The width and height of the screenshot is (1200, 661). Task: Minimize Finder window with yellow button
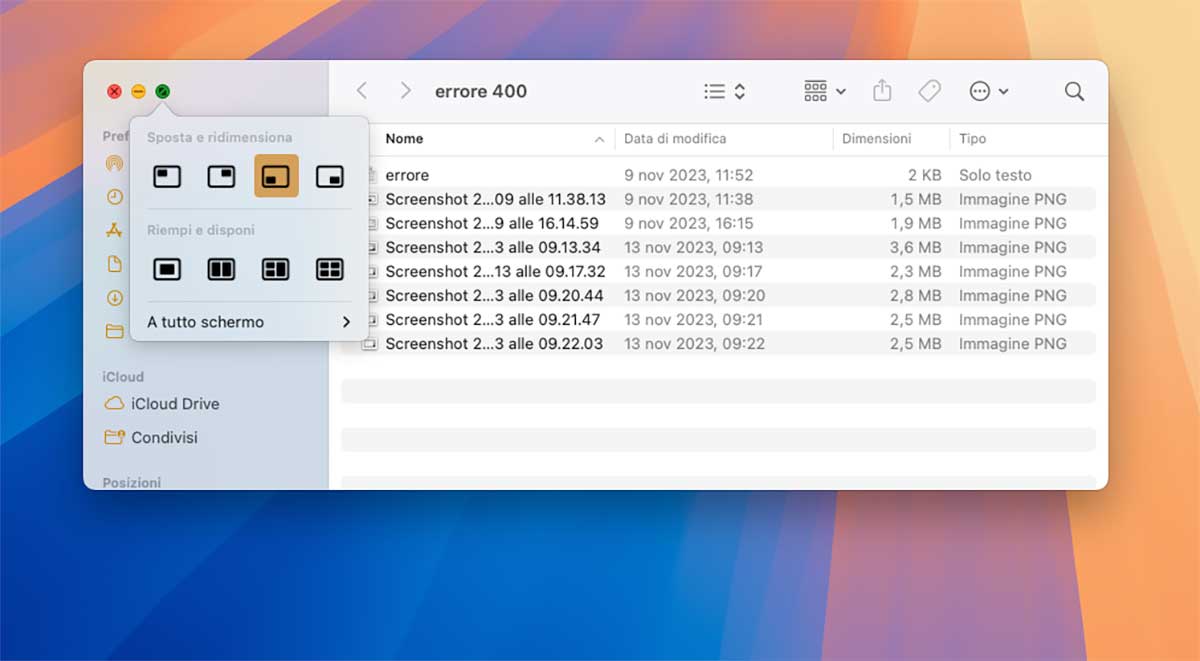138,91
